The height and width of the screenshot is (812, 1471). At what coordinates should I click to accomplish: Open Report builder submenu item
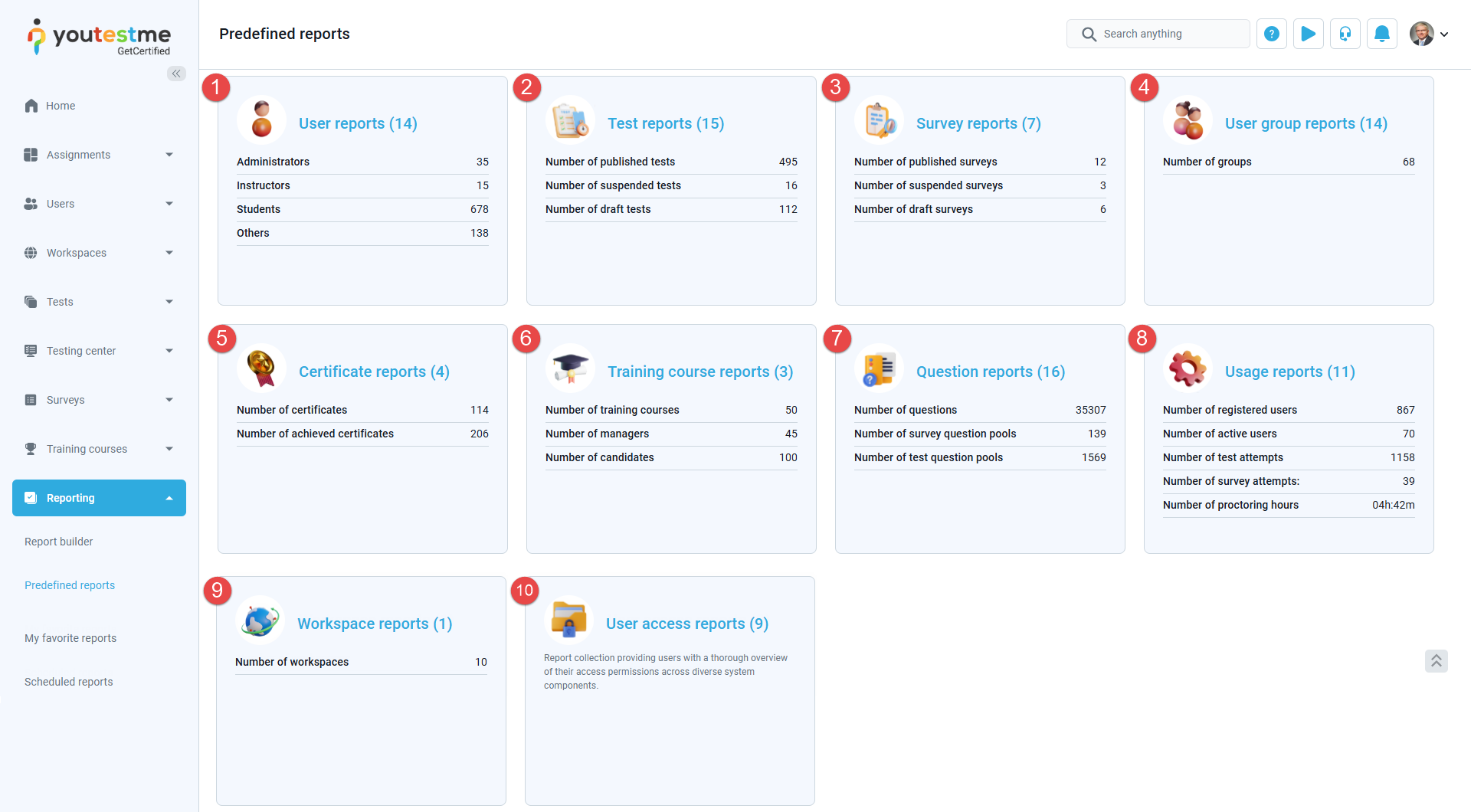[58, 542]
